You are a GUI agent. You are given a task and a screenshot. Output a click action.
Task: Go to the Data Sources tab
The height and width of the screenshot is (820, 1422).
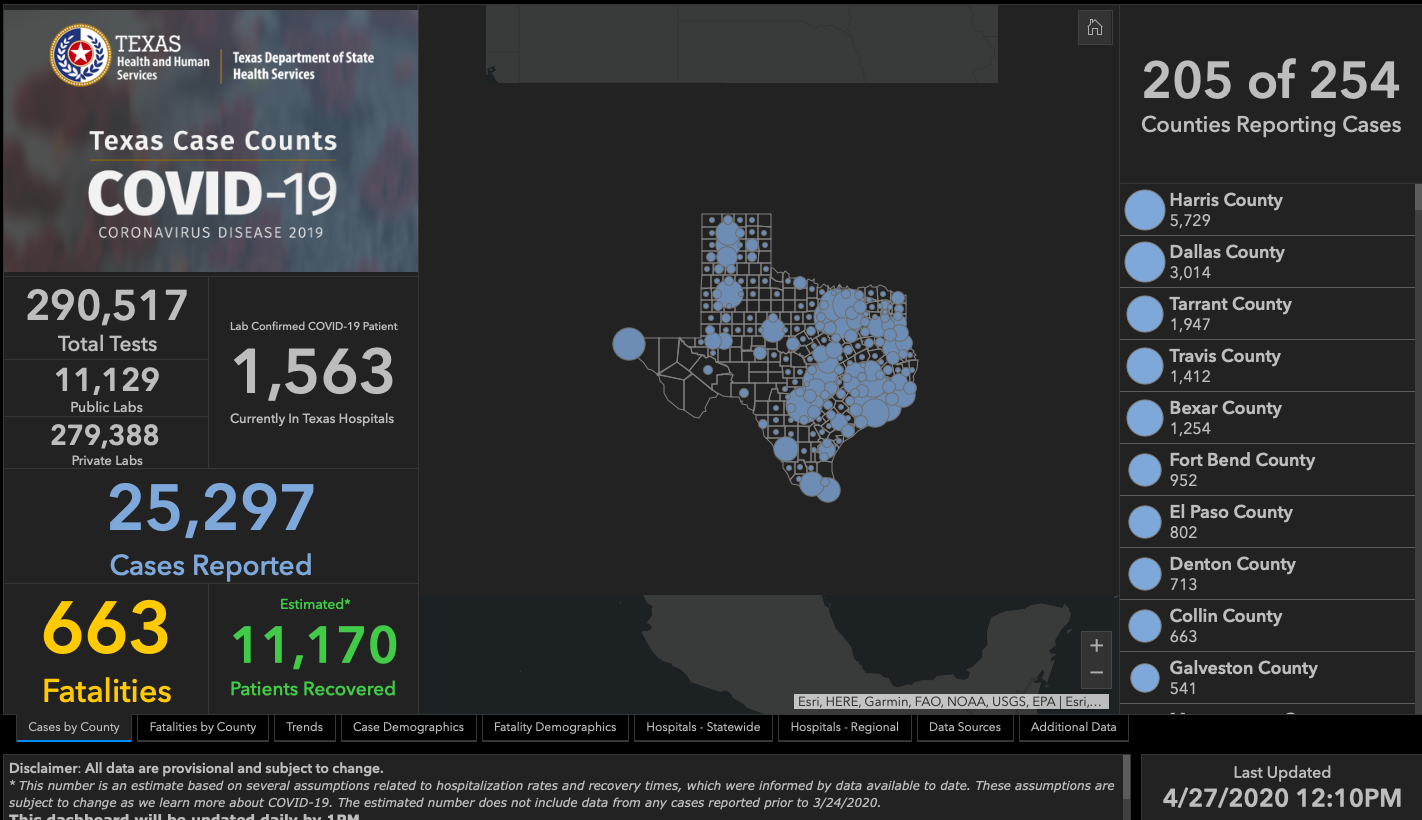pyautogui.click(x=964, y=727)
